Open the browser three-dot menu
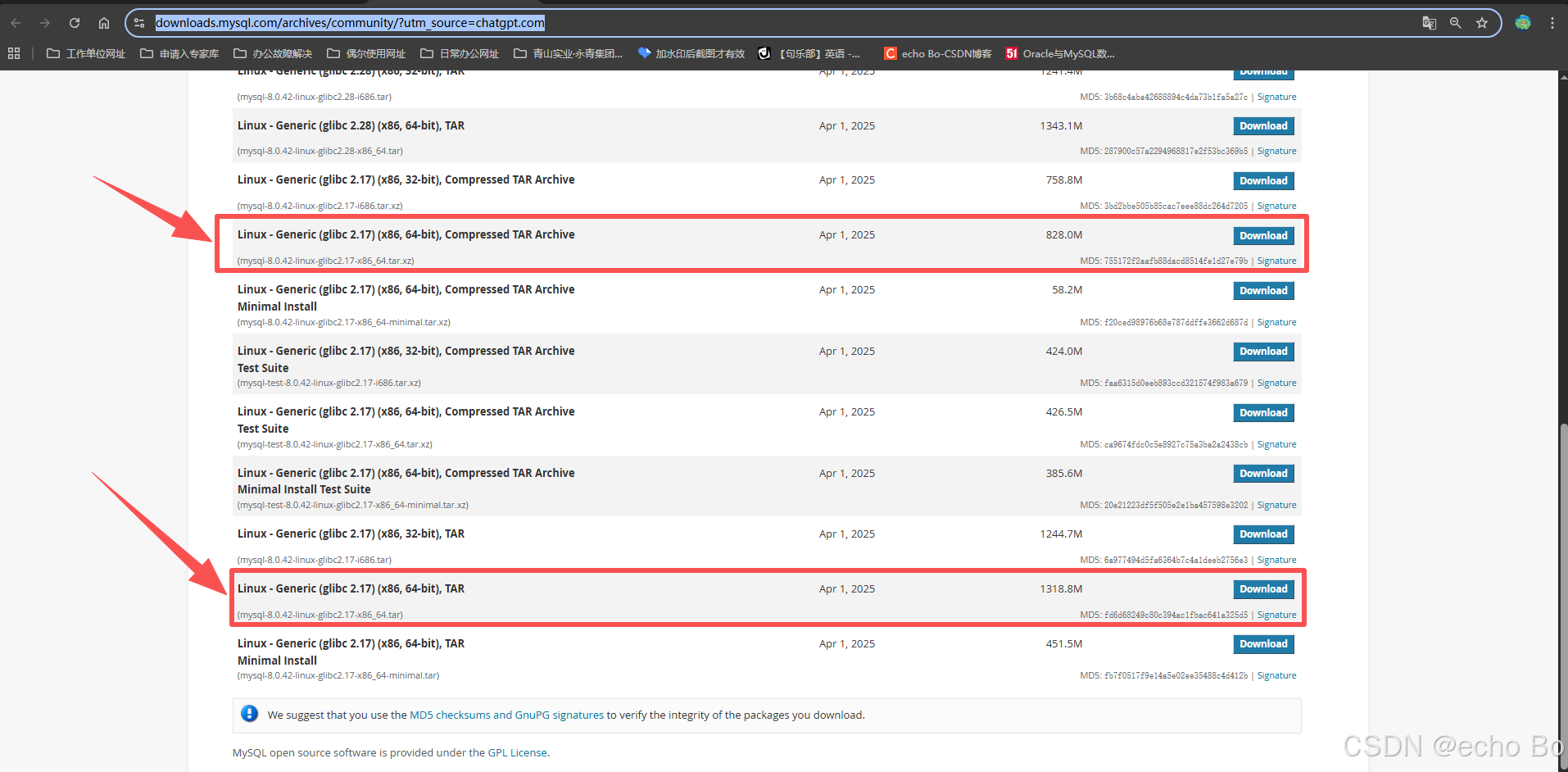This screenshot has height=772, width=1568. pos(1552,23)
